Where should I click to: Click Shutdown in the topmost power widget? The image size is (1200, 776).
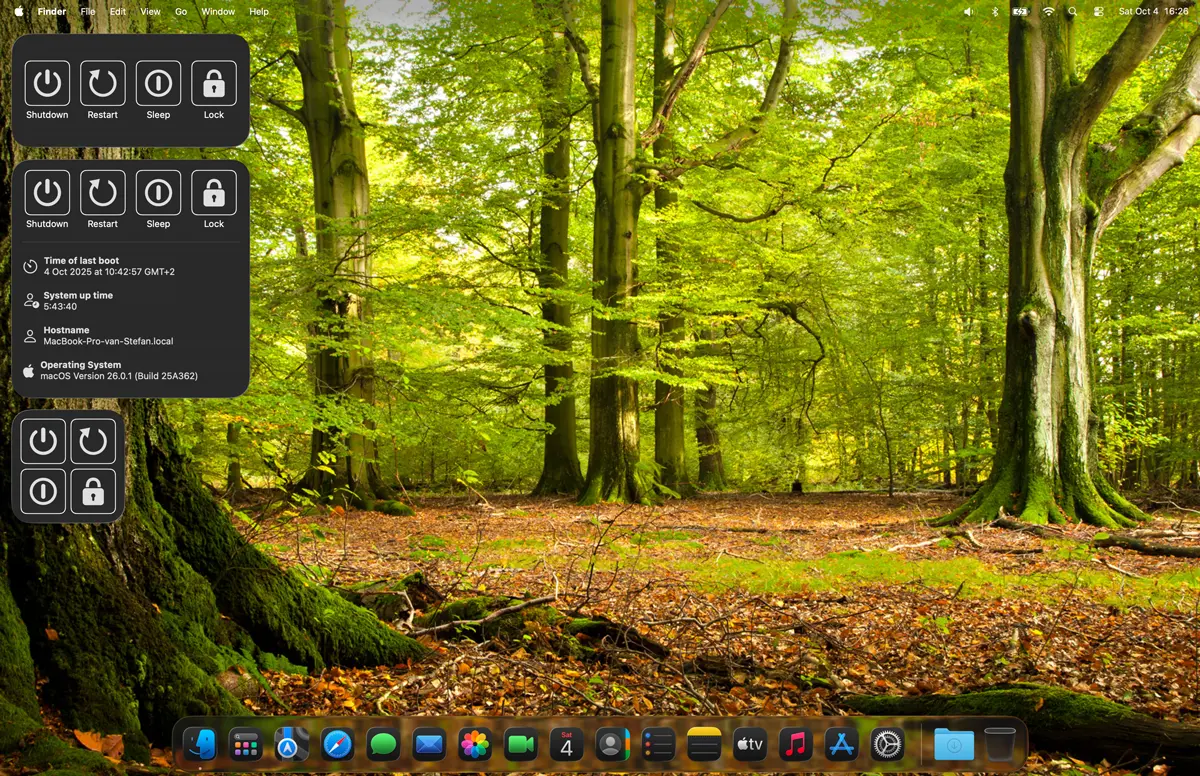coord(47,84)
